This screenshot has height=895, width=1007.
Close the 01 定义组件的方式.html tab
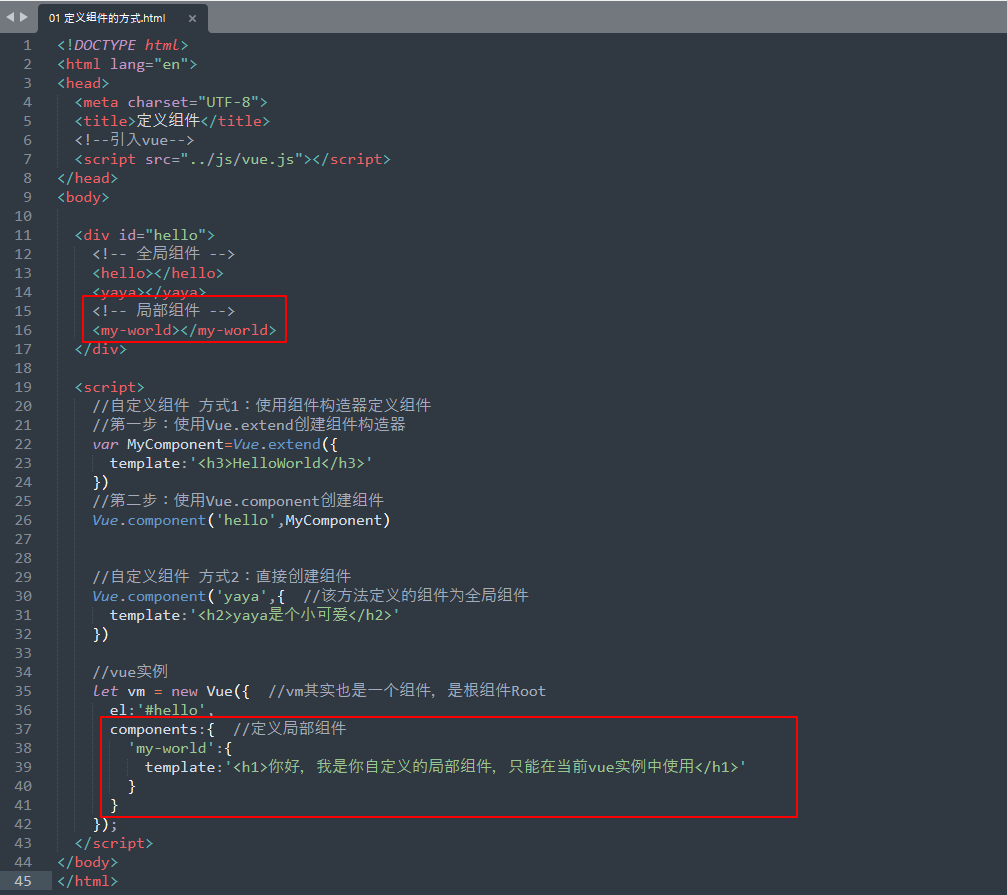coord(192,19)
